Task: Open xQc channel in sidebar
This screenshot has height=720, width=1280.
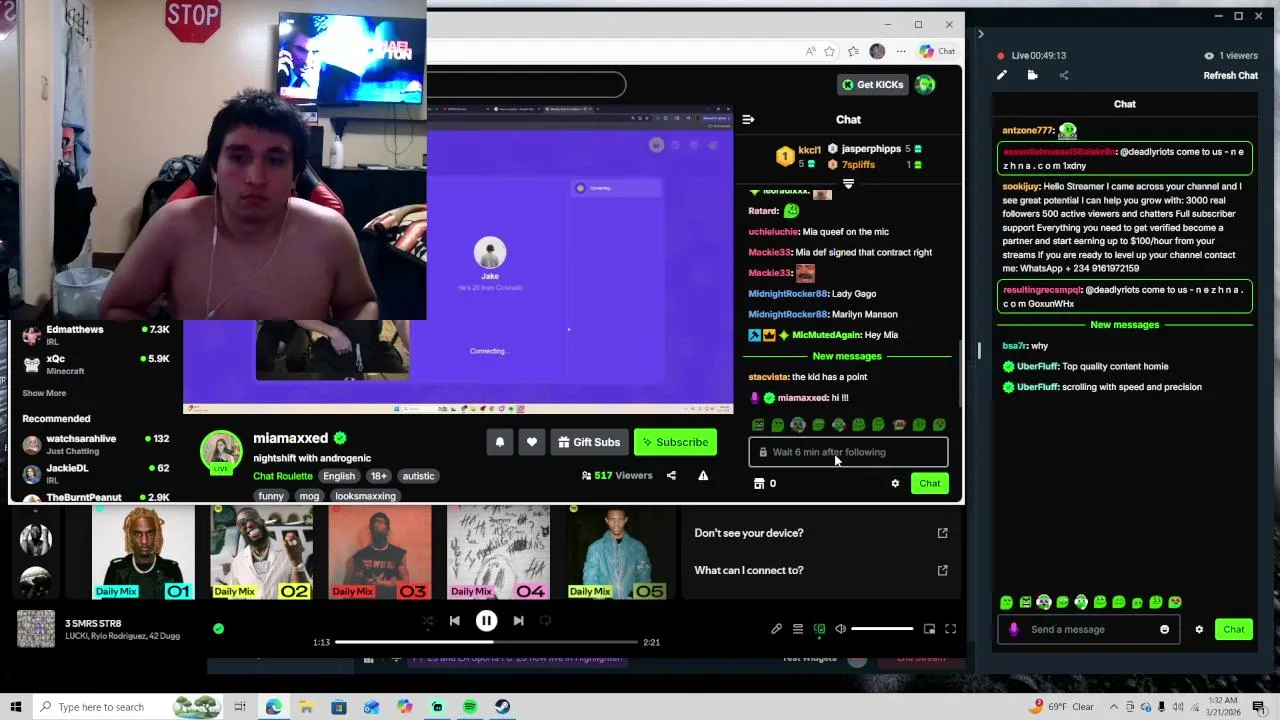Action: click(x=96, y=364)
